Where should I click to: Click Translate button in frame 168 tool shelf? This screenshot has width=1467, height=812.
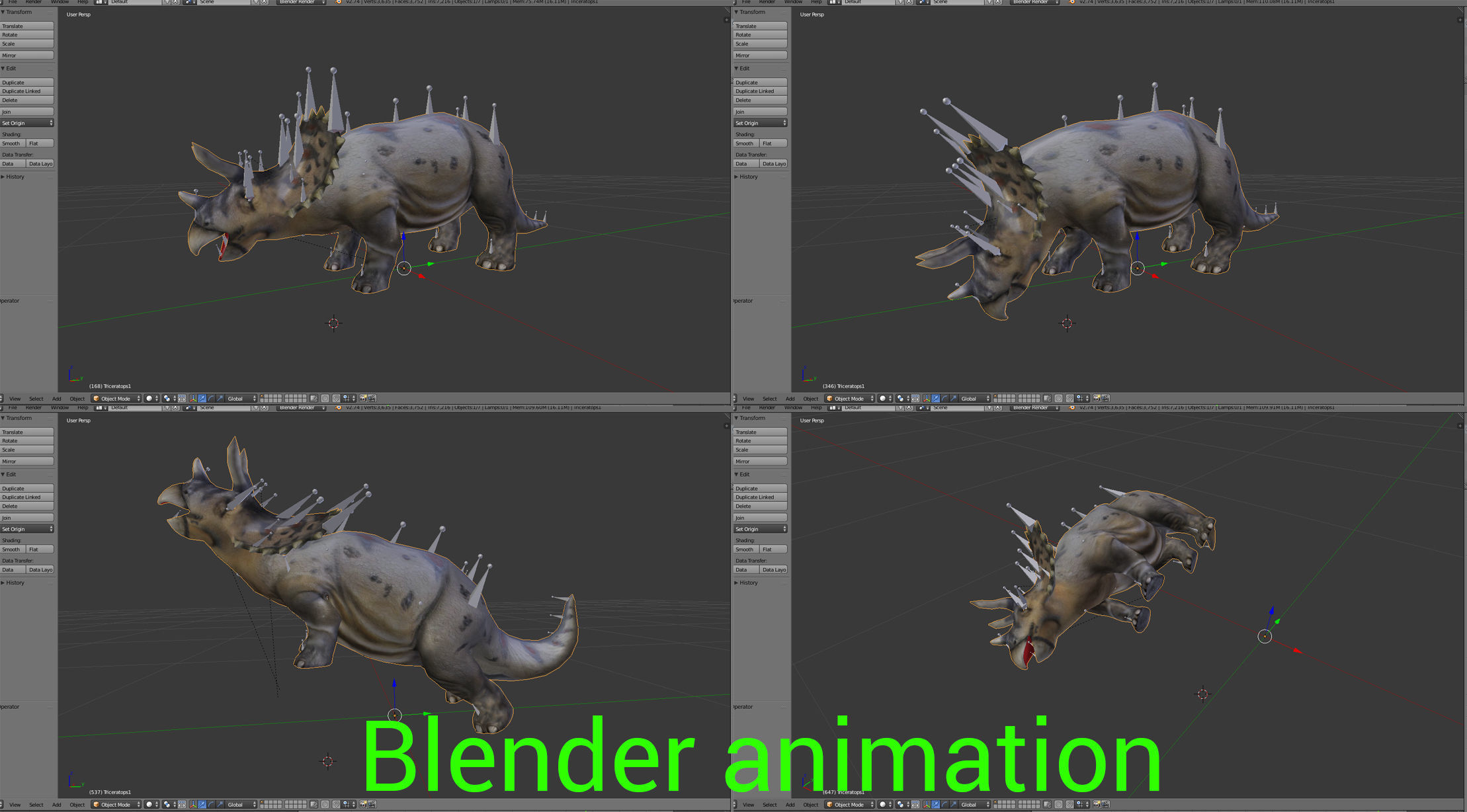click(27, 26)
